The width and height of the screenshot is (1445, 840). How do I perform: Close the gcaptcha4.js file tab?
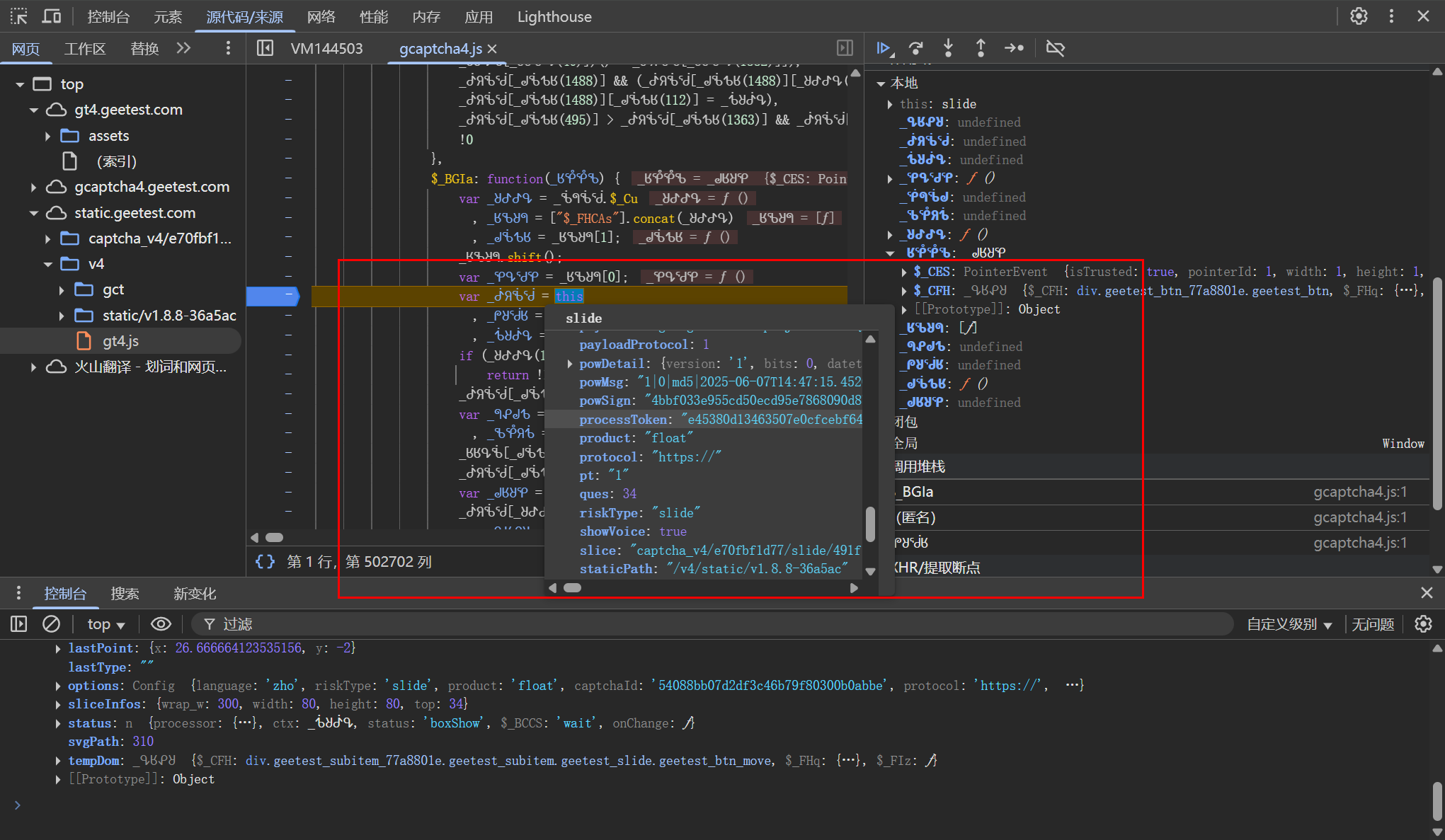tap(493, 49)
